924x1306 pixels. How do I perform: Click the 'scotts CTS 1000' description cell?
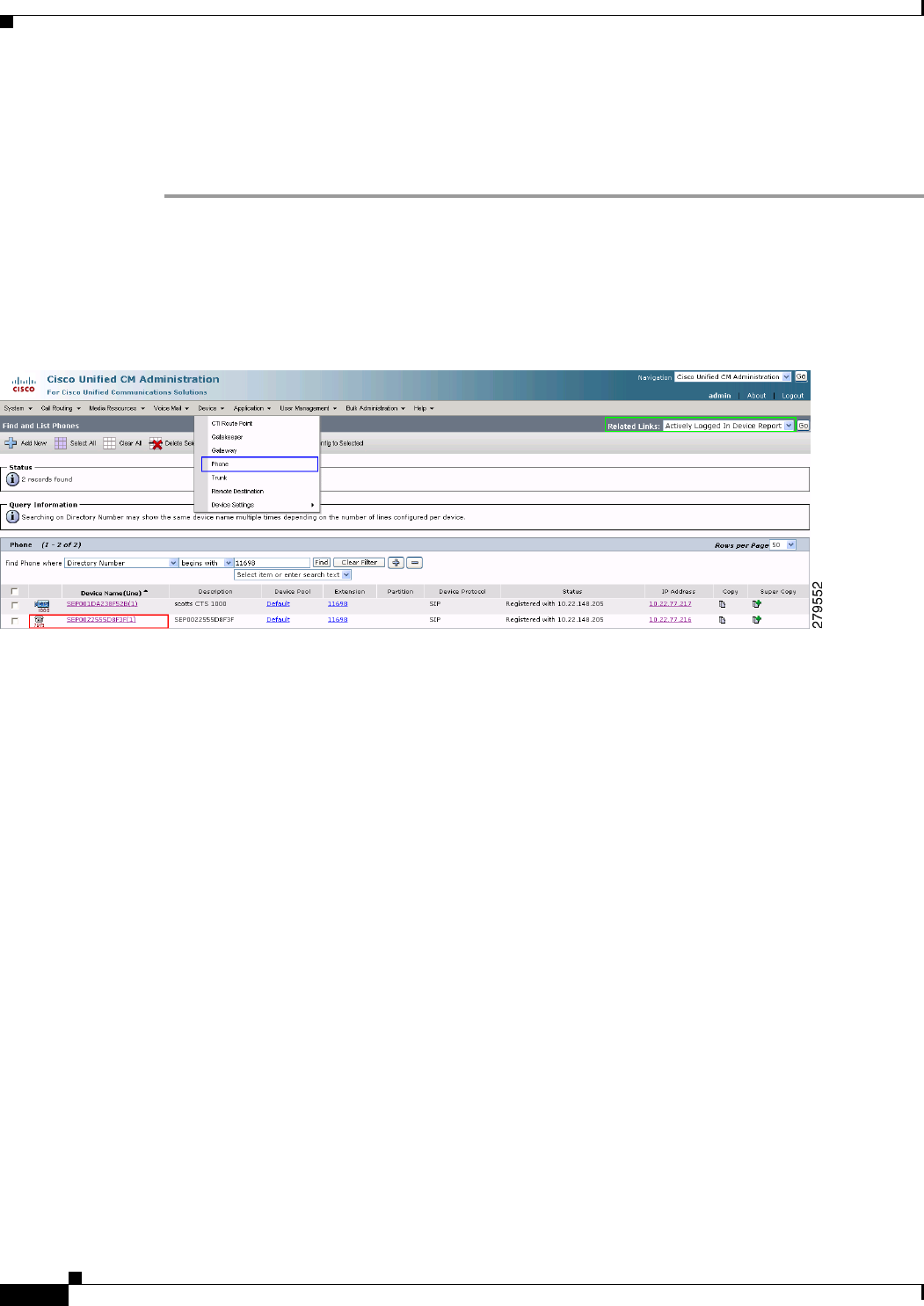coord(200,604)
